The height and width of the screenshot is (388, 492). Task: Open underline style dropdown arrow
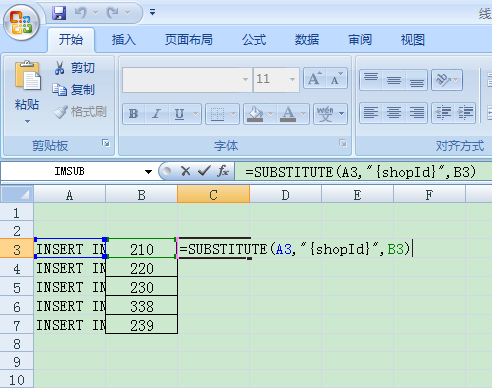click(196, 114)
